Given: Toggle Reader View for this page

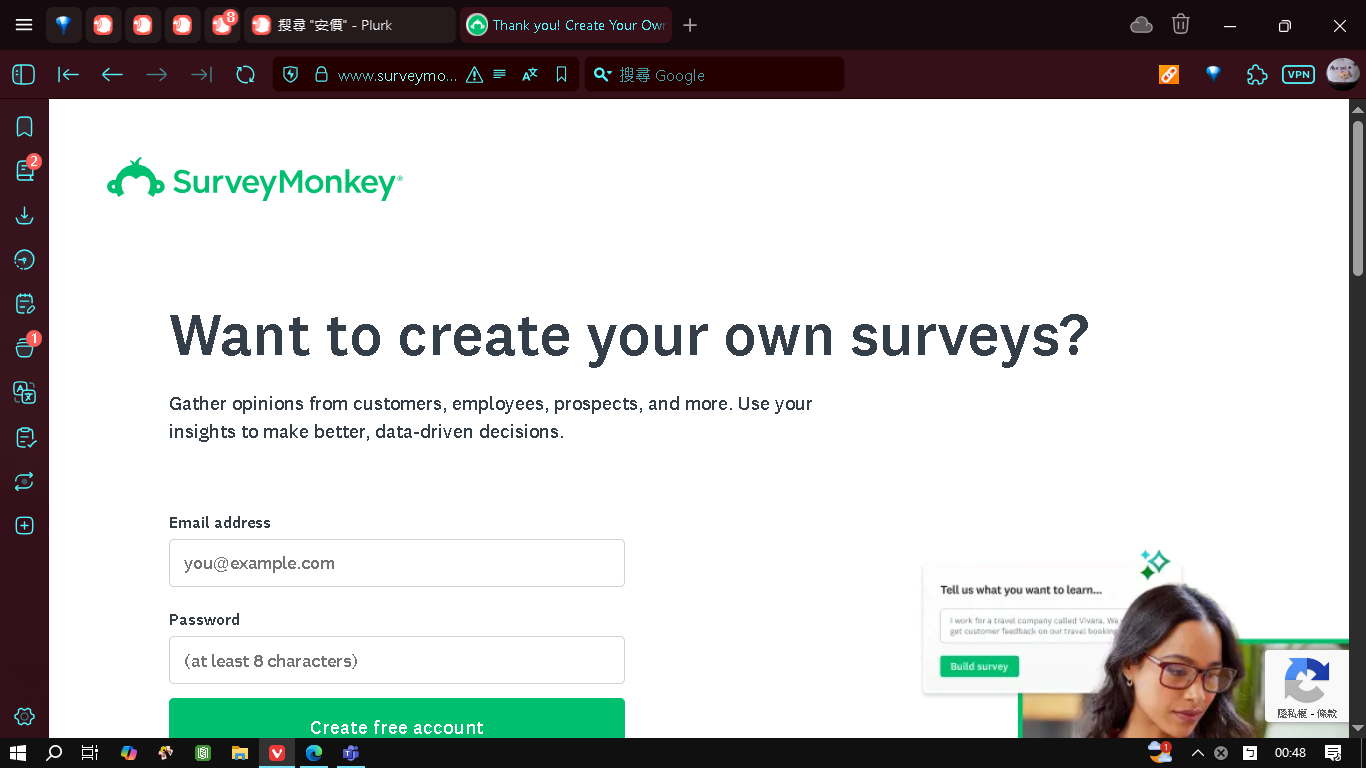Looking at the screenshot, I should click(x=500, y=75).
